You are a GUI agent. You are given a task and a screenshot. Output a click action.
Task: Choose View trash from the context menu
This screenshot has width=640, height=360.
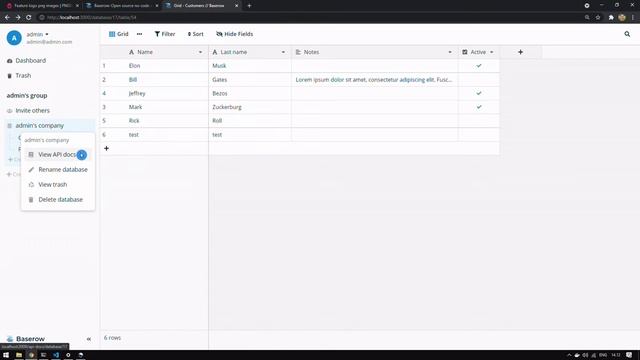[53, 185]
